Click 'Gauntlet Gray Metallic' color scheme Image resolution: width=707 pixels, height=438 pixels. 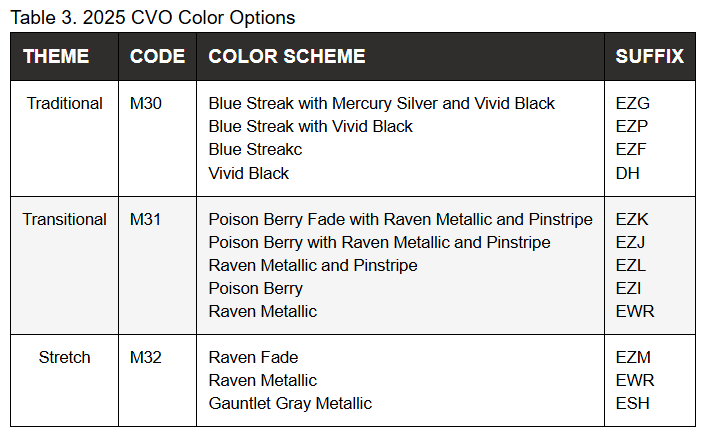pos(290,403)
